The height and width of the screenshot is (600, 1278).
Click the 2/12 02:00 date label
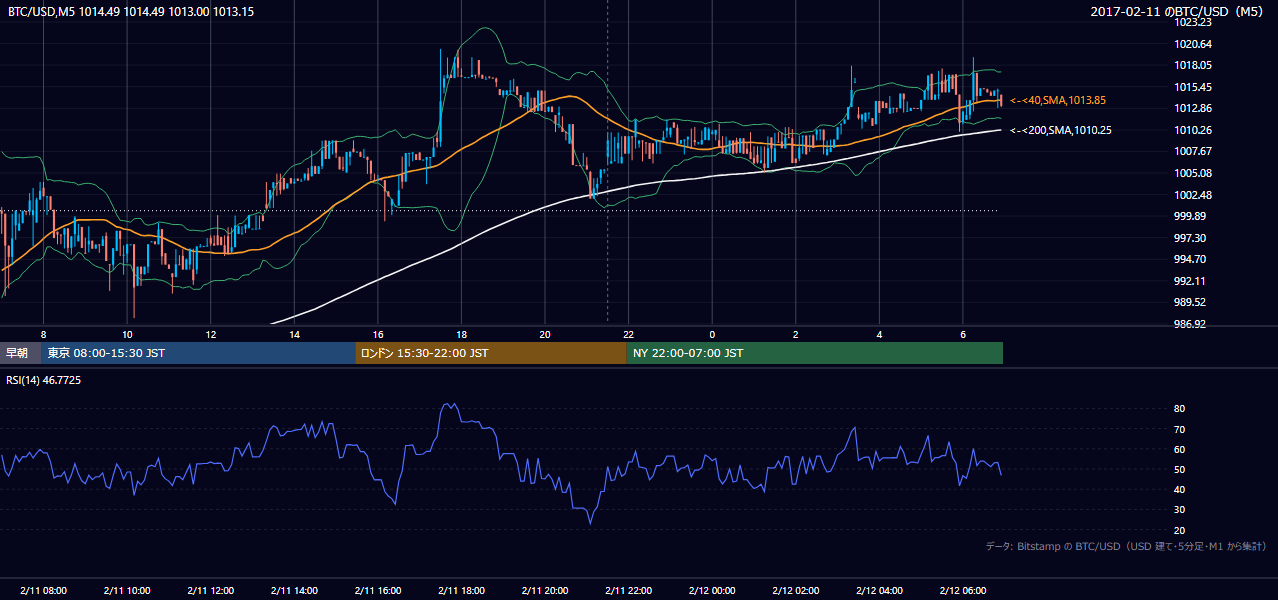click(795, 590)
